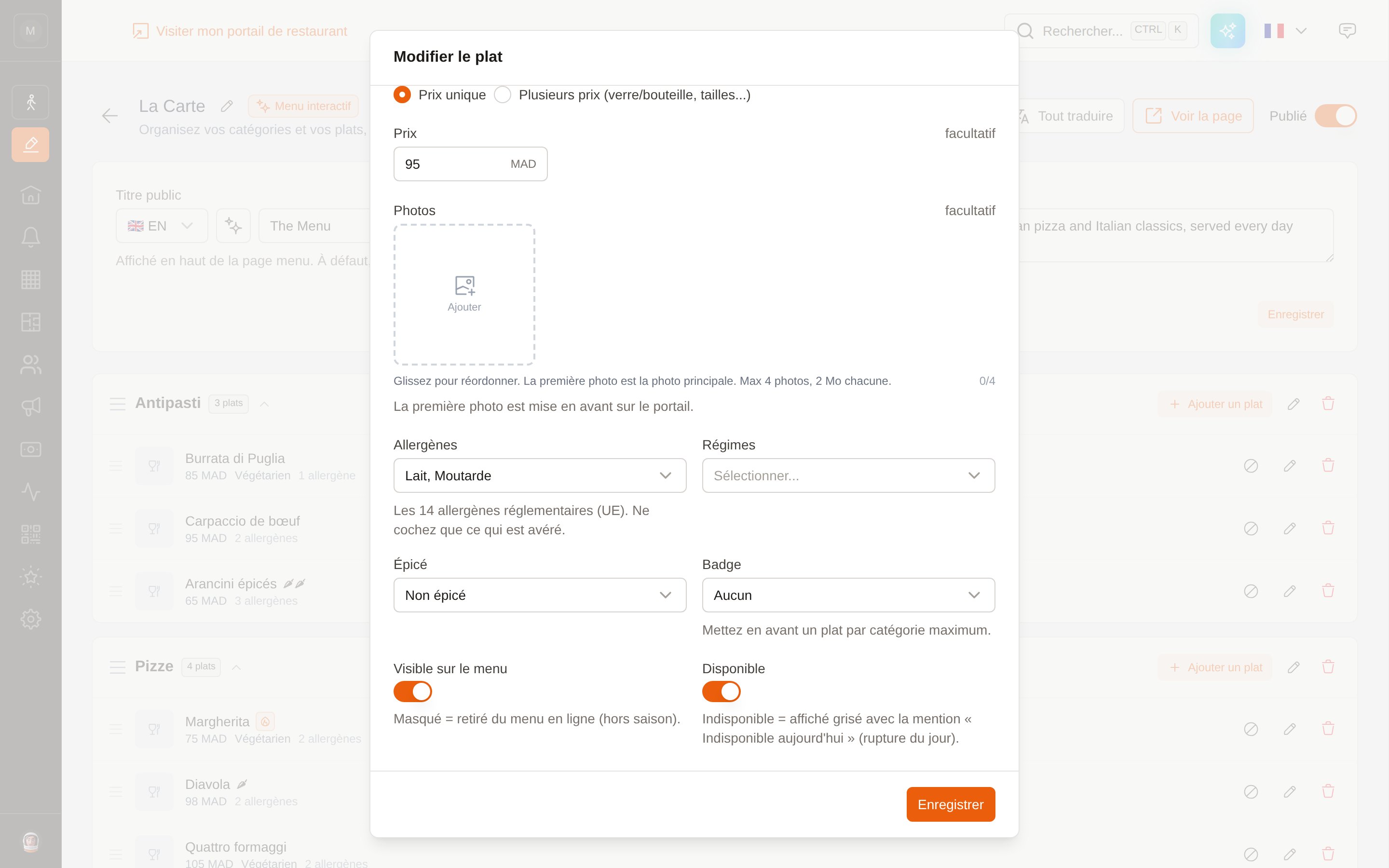The height and width of the screenshot is (868, 1389).
Task: Delete the Arancini épicés dish
Action: (x=1328, y=591)
